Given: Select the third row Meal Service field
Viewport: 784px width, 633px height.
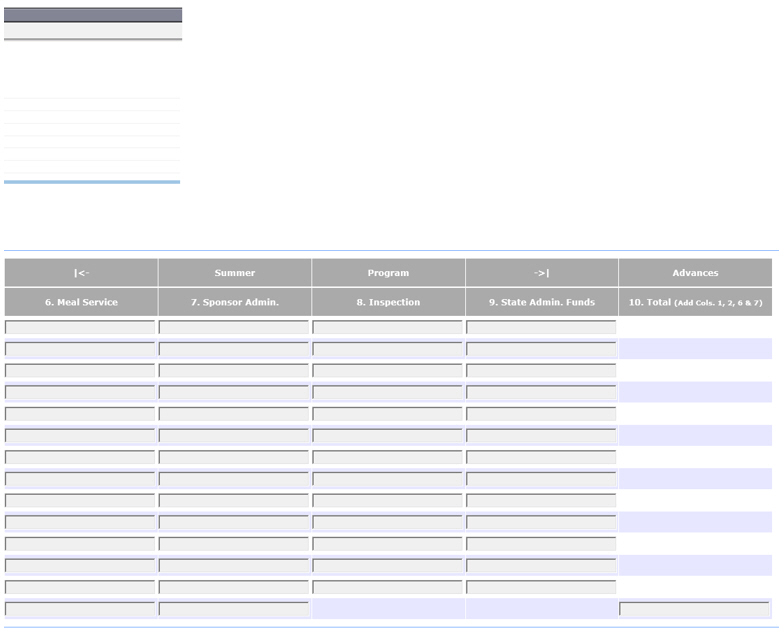Looking at the screenshot, I should click(80, 370).
